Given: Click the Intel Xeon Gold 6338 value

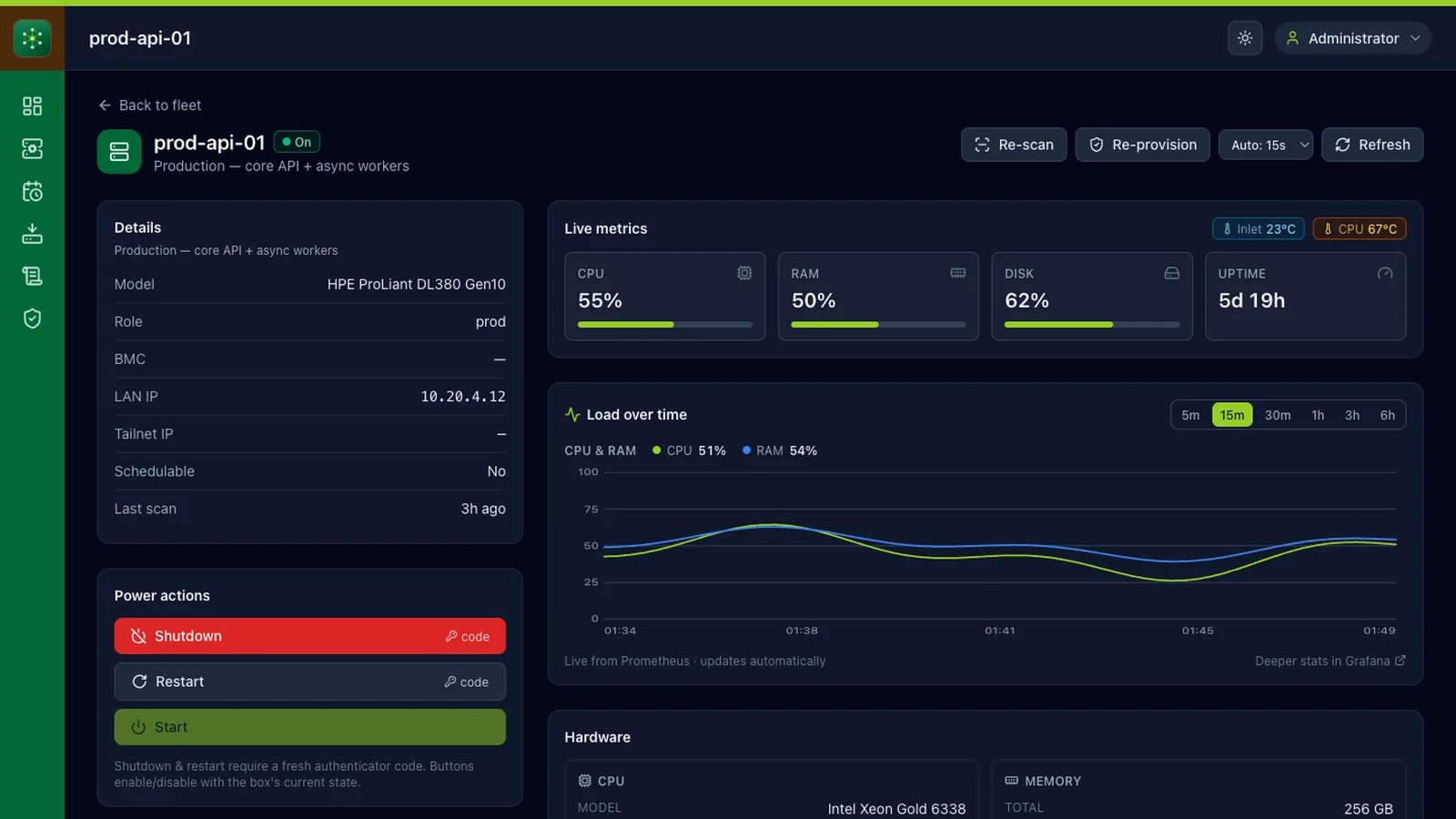Looking at the screenshot, I should pyautogui.click(x=896, y=808).
